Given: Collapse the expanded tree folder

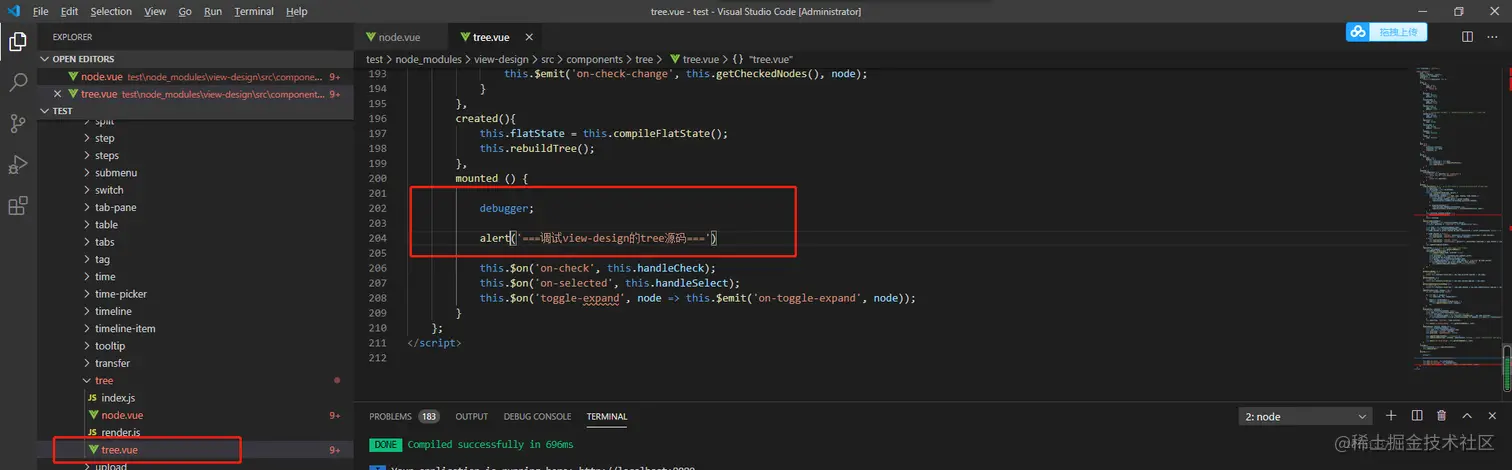Looking at the screenshot, I should 104,380.
